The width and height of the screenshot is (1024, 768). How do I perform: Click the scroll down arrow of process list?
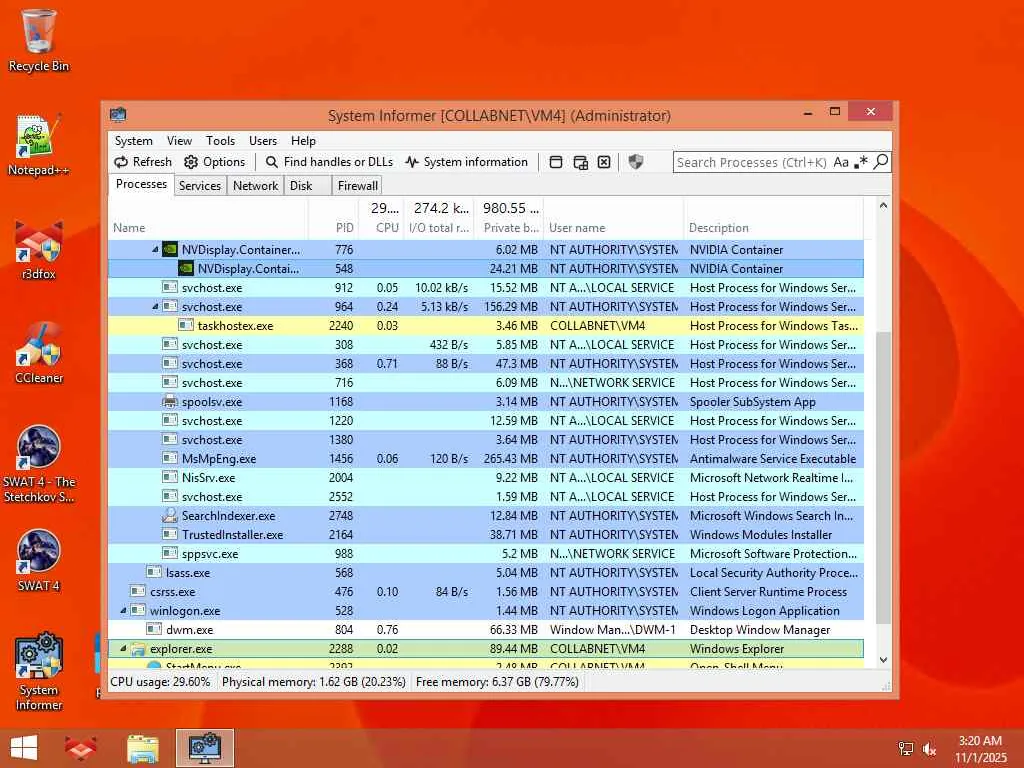(x=883, y=660)
